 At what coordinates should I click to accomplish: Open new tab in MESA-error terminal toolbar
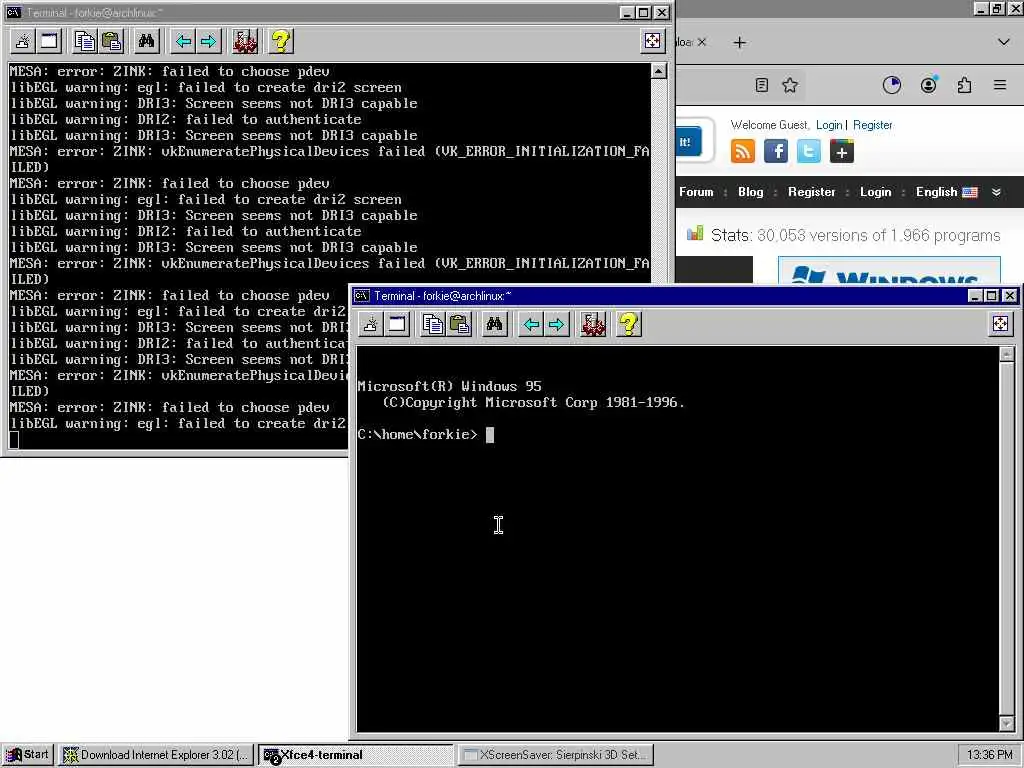click(x=23, y=41)
